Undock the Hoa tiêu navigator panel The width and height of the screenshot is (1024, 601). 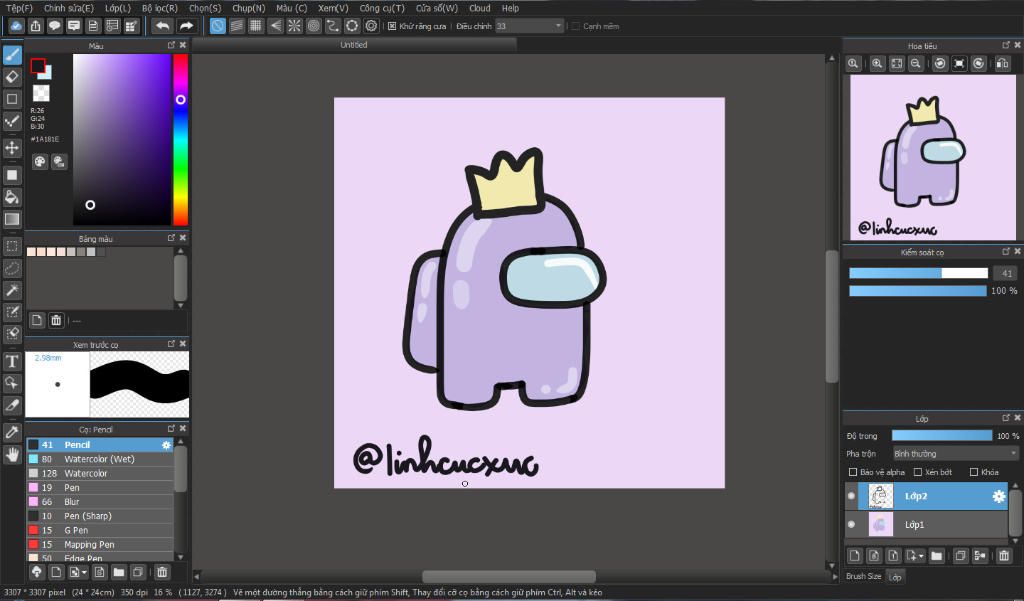point(1006,45)
